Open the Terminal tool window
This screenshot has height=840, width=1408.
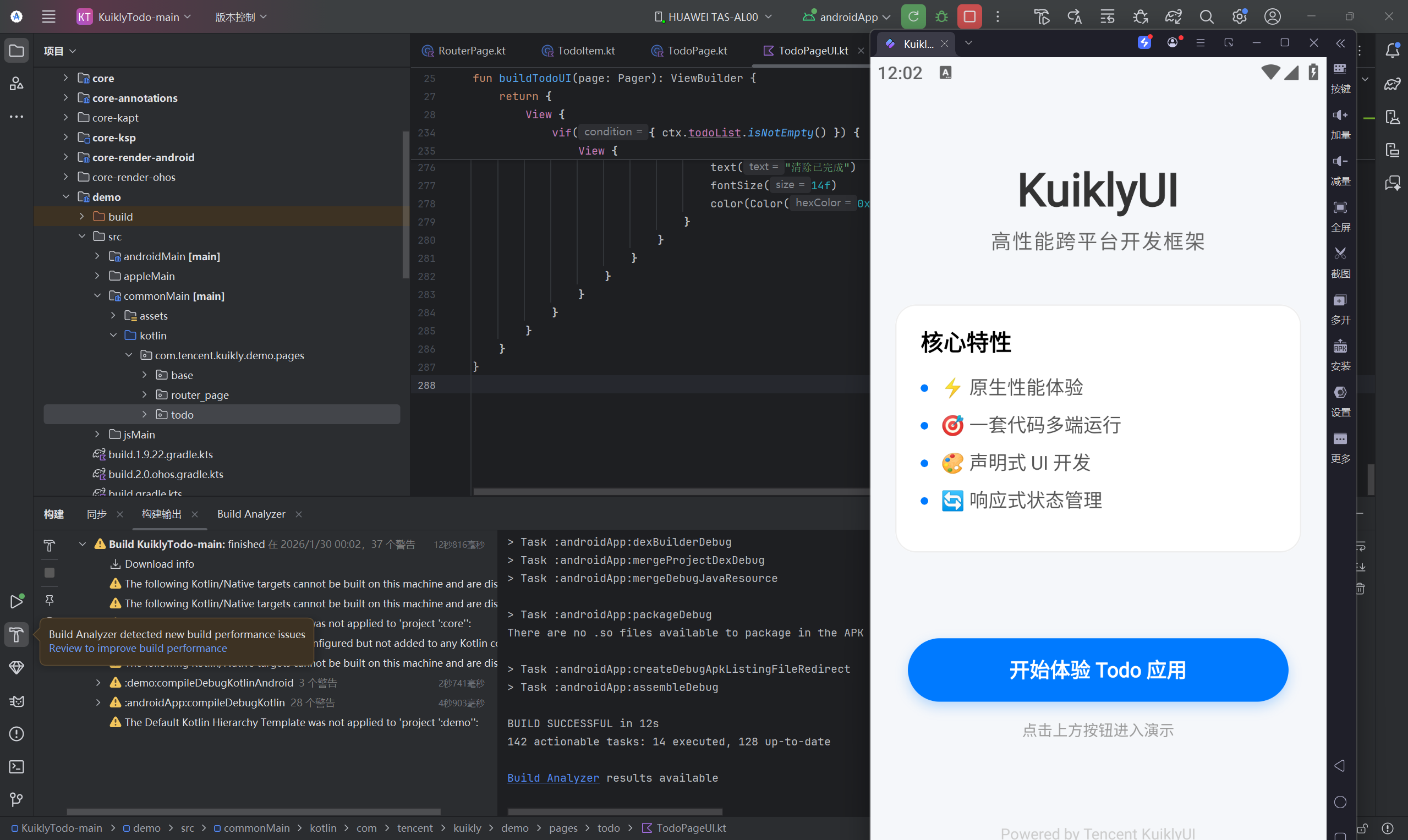tap(17, 767)
